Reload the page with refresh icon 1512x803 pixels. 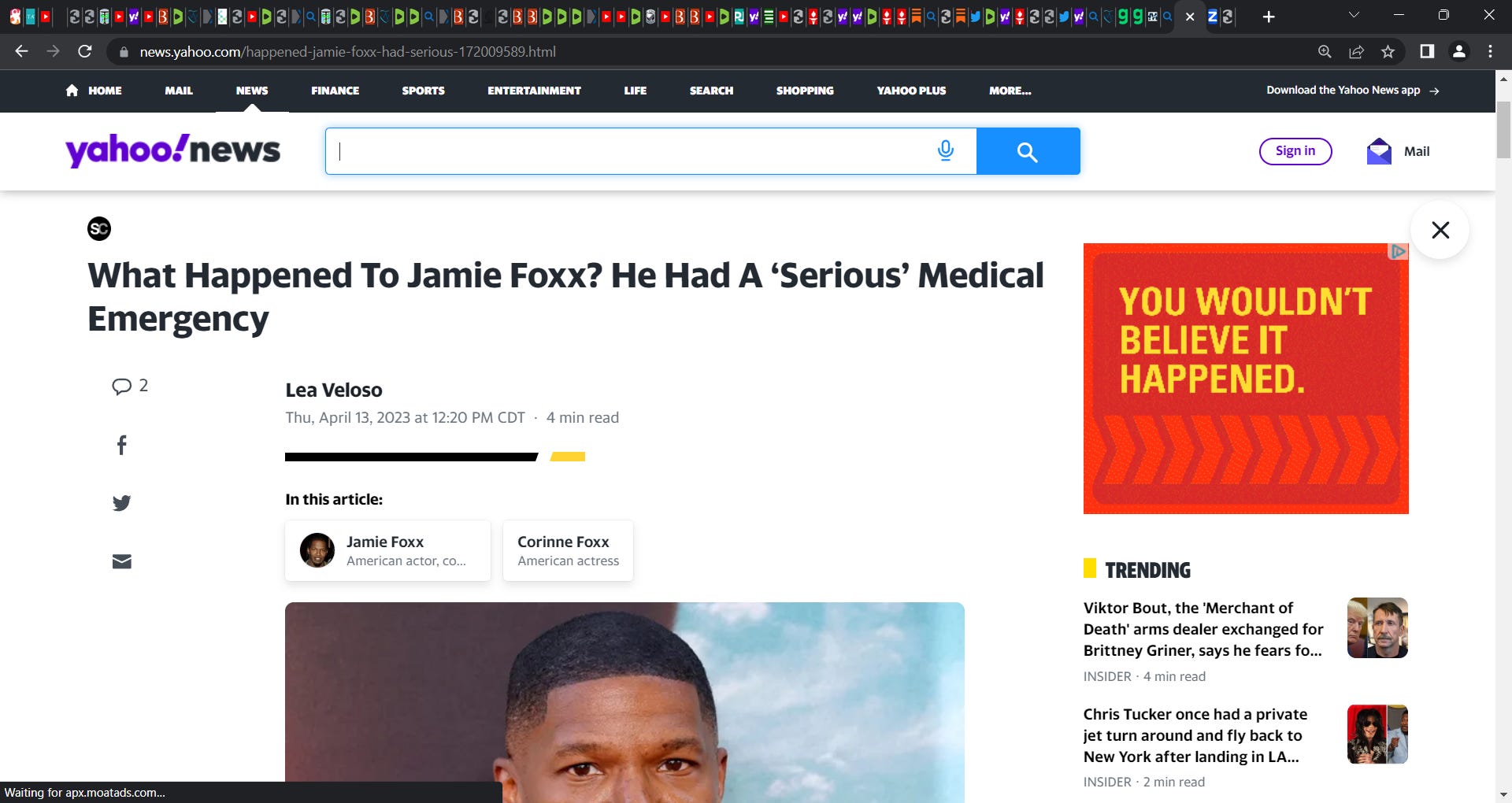[x=85, y=51]
